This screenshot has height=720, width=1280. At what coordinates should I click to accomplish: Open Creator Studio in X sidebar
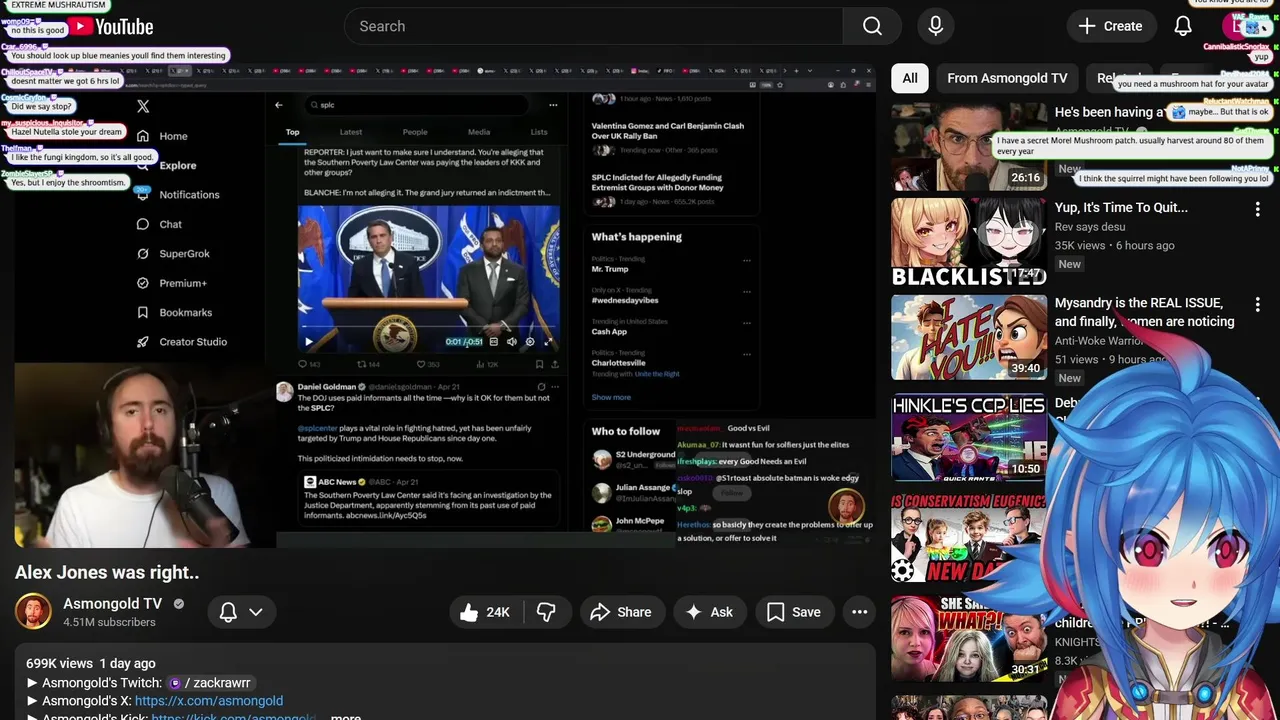click(x=181, y=342)
